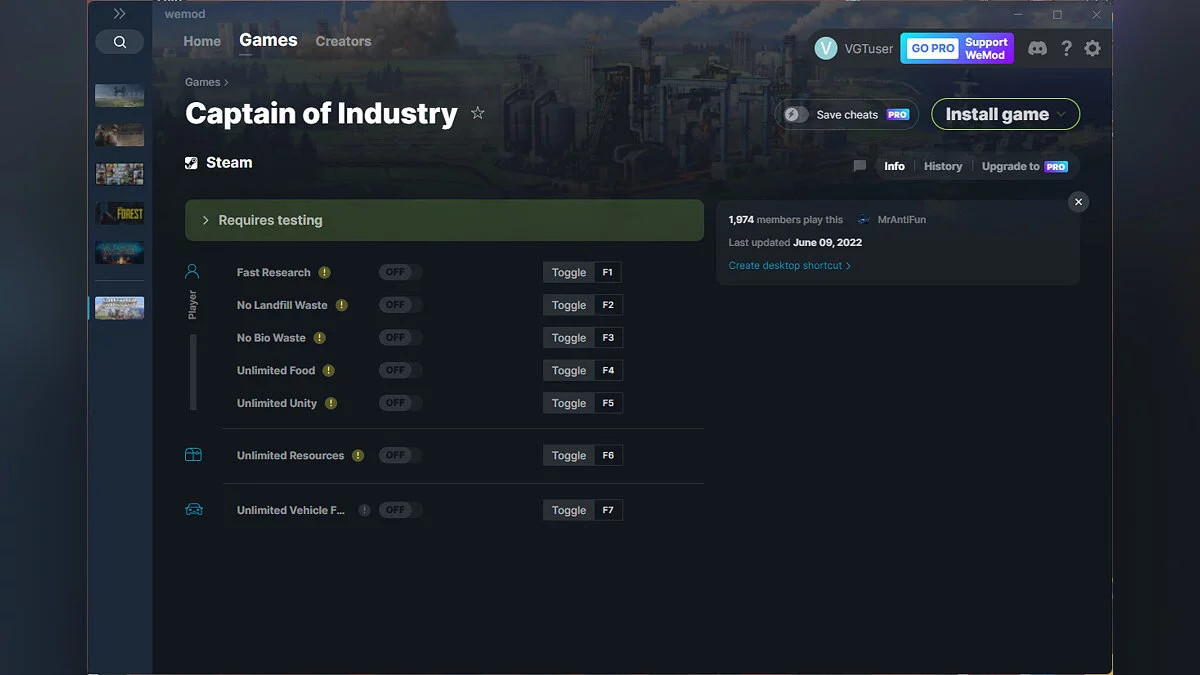The image size is (1200, 675).
Task: Click the Player category icon
Action: [x=192, y=271]
